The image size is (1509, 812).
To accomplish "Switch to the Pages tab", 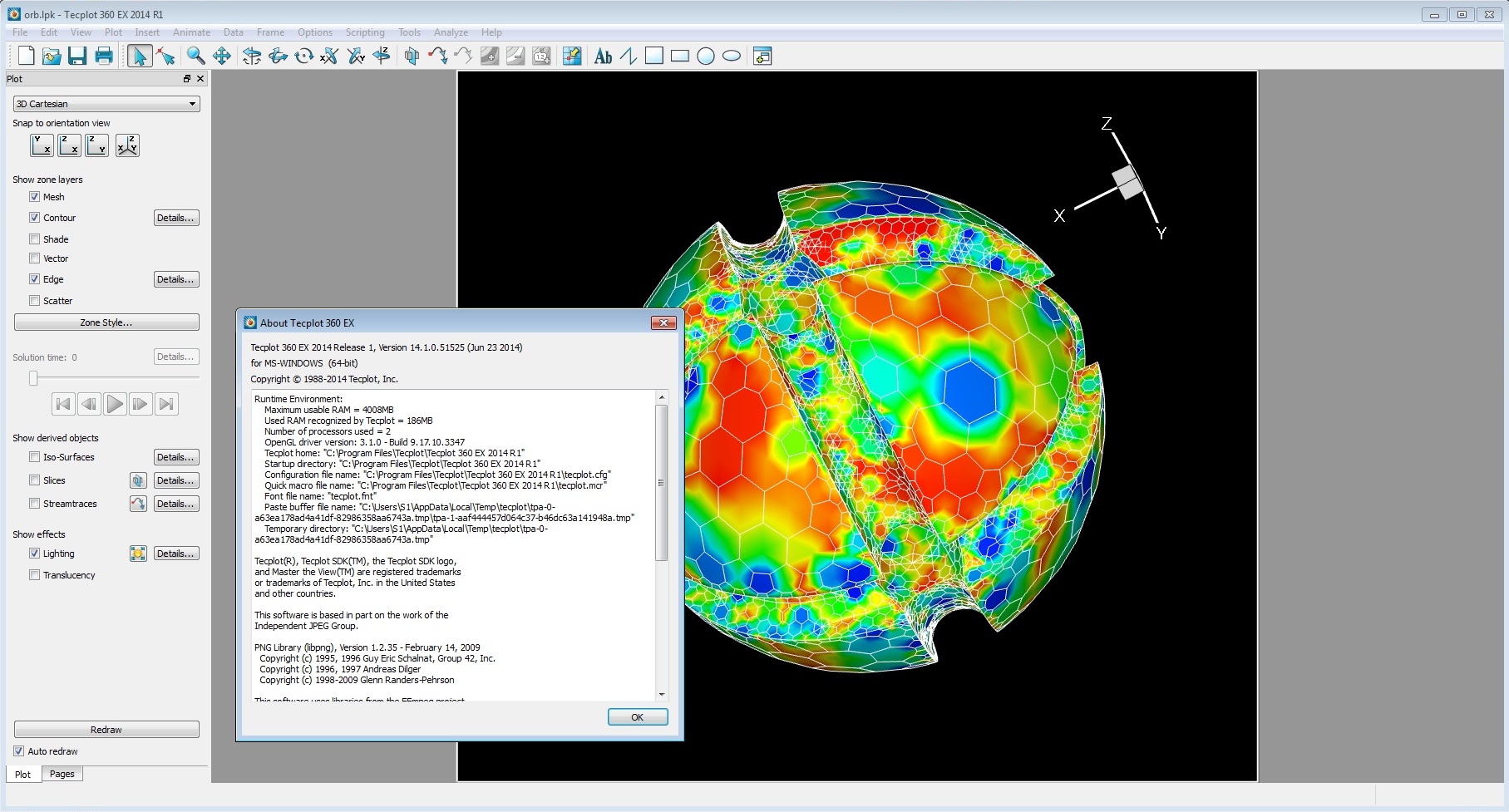I will [62, 774].
